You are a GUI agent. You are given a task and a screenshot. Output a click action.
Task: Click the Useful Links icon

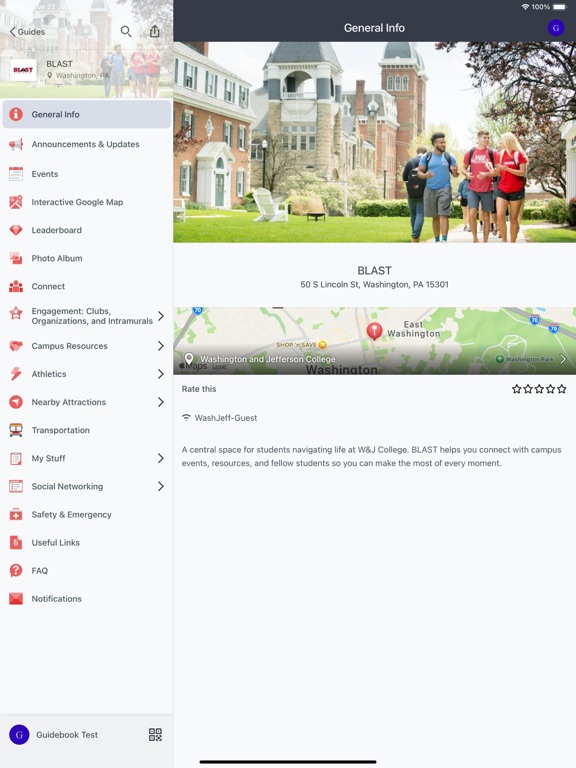tap(16, 543)
